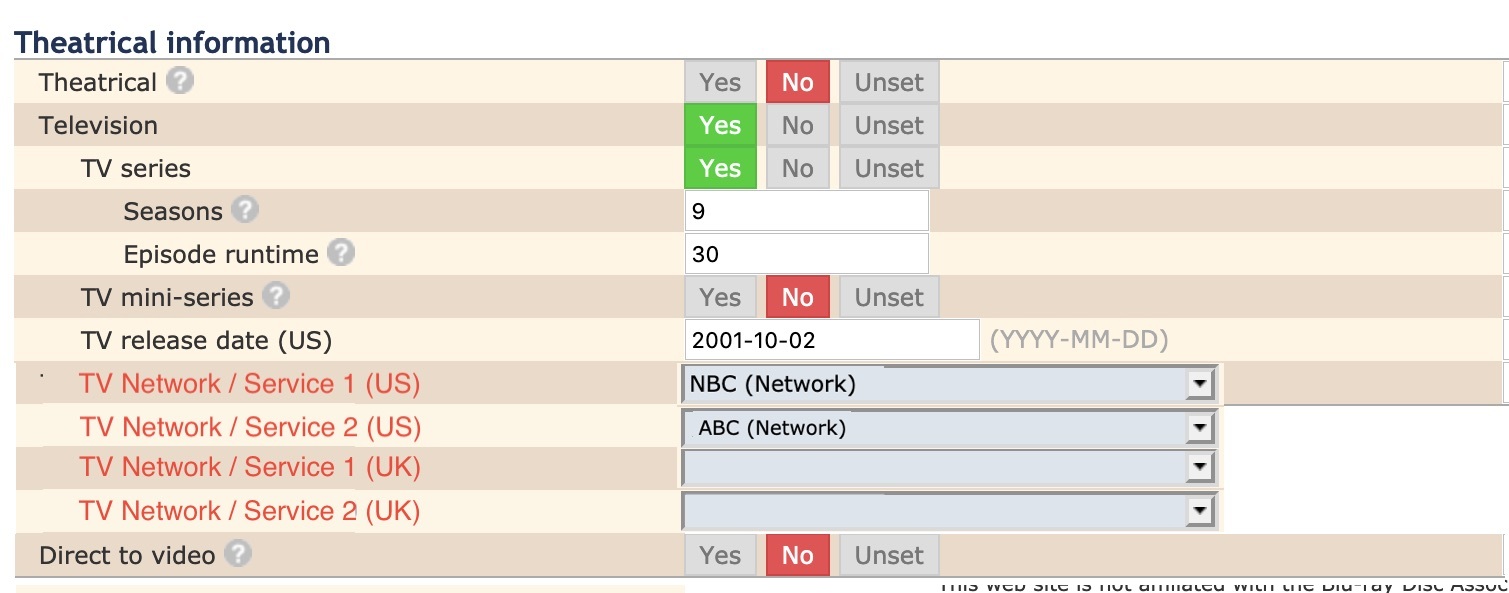1509x593 pixels.
Task: Click the Television Unset button
Action: click(x=889, y=125)
